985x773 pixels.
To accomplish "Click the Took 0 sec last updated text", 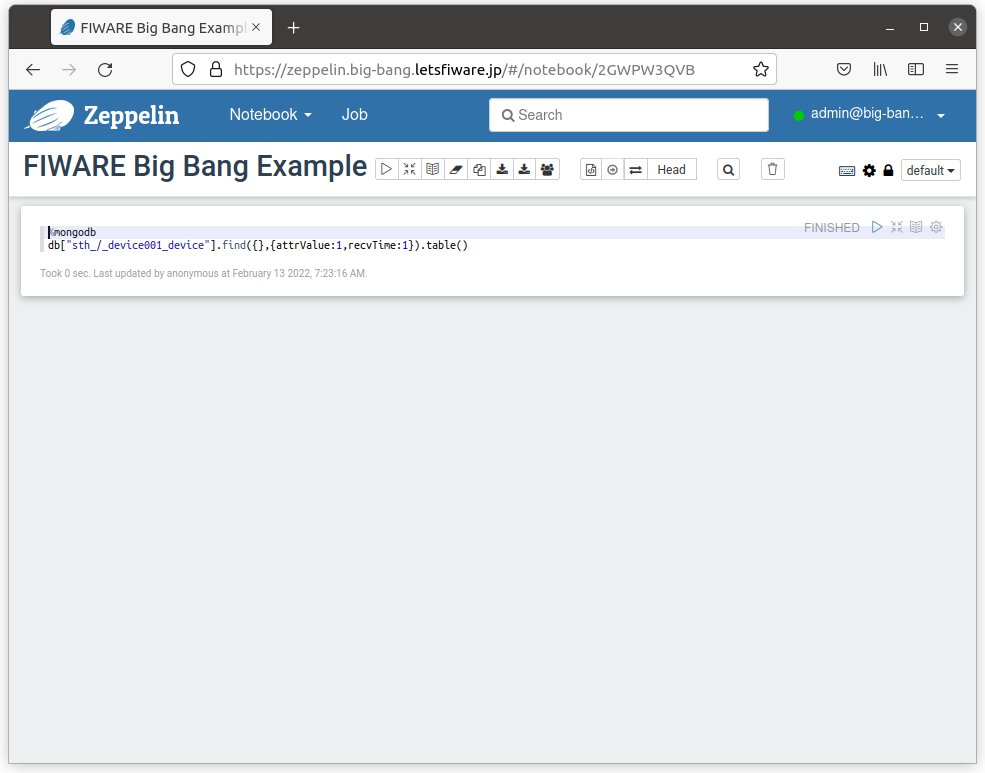I will click(204, 273).
